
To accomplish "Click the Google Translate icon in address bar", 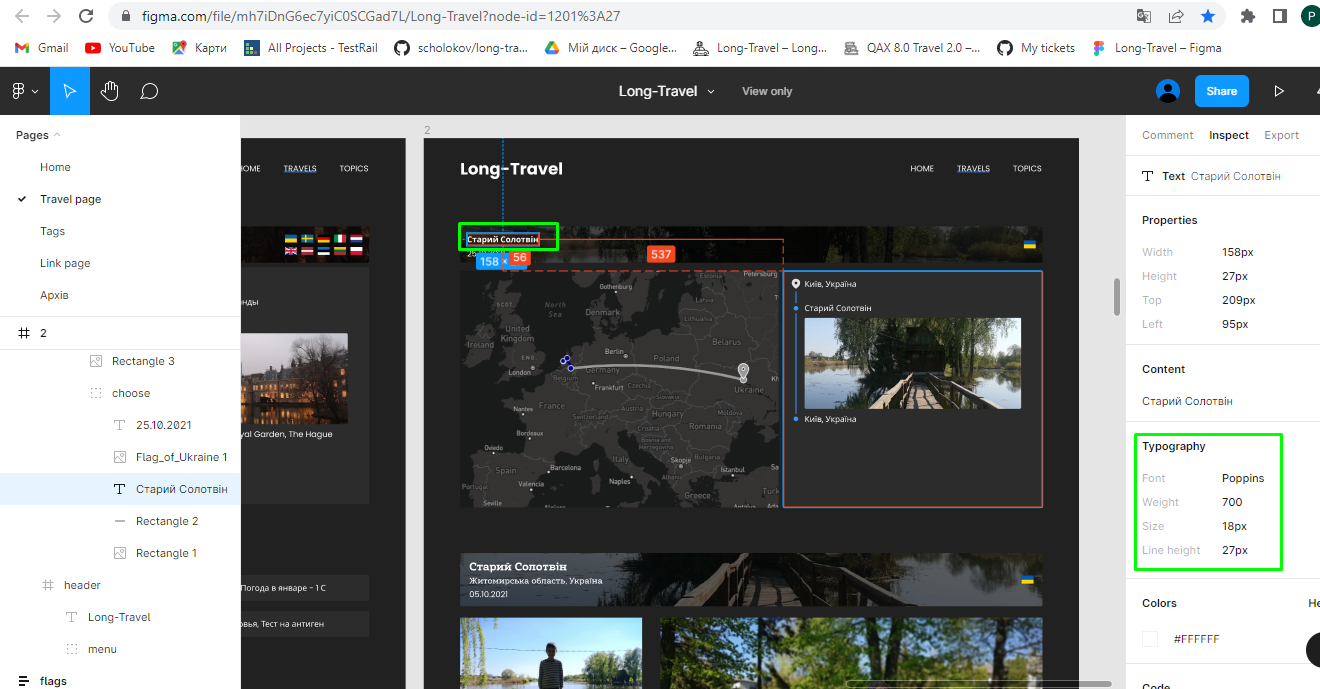I will [x=1142, y=16].
